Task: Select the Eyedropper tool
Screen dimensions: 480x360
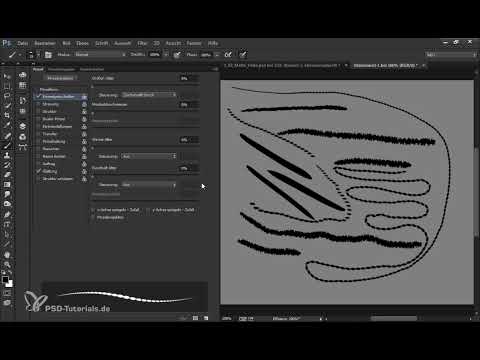Action: [x=7, y=125]
